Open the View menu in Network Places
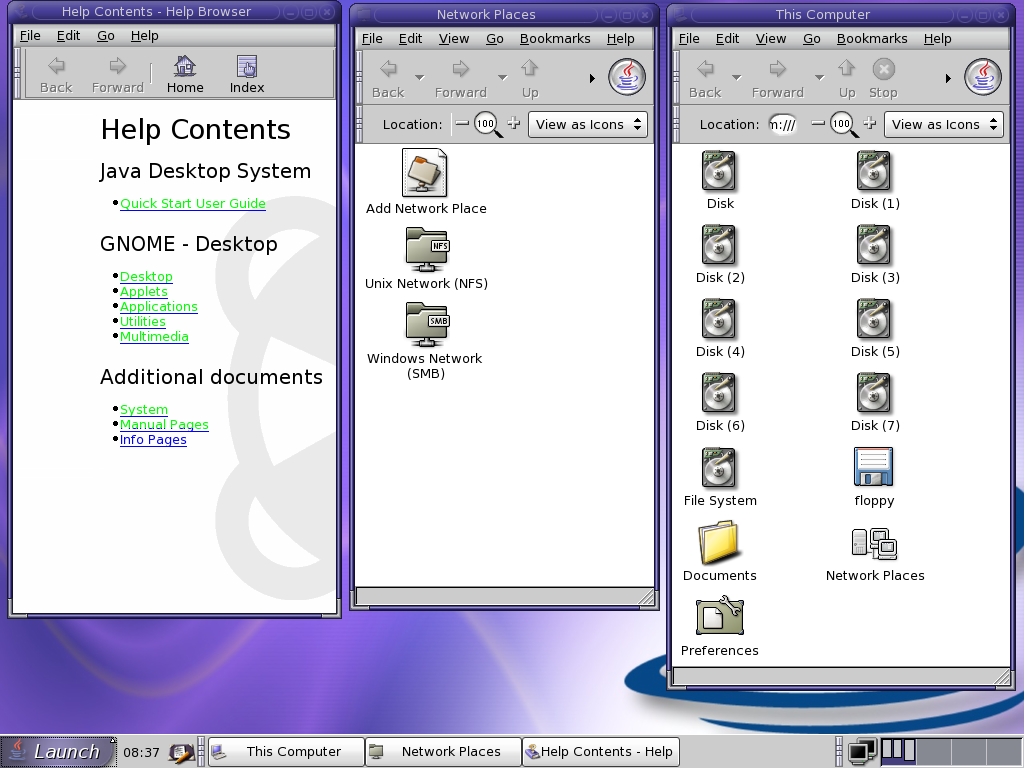 [454, 39]
